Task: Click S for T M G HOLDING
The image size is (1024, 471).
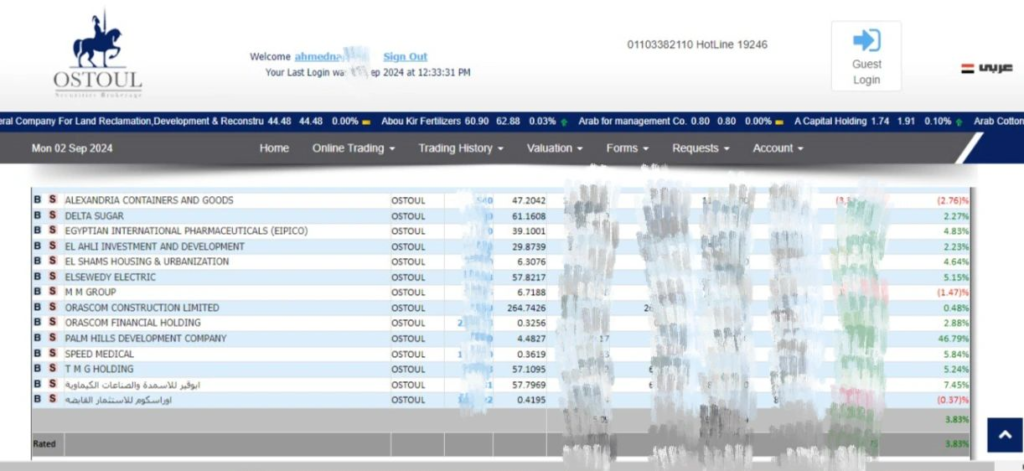Action: (x=52, y=368)
